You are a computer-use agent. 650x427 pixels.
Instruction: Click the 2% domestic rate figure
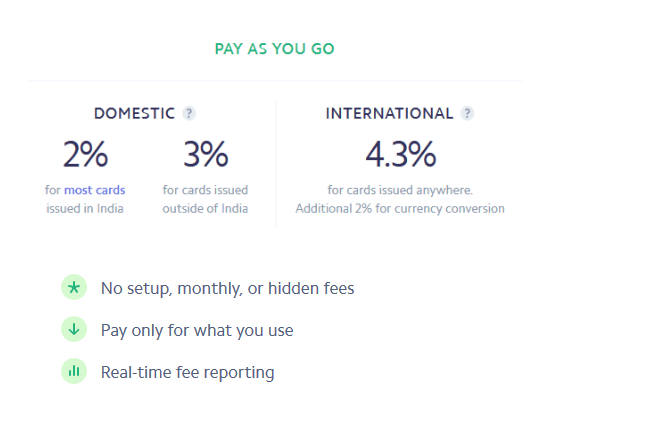pyautogui.click(x=85, y=154)
